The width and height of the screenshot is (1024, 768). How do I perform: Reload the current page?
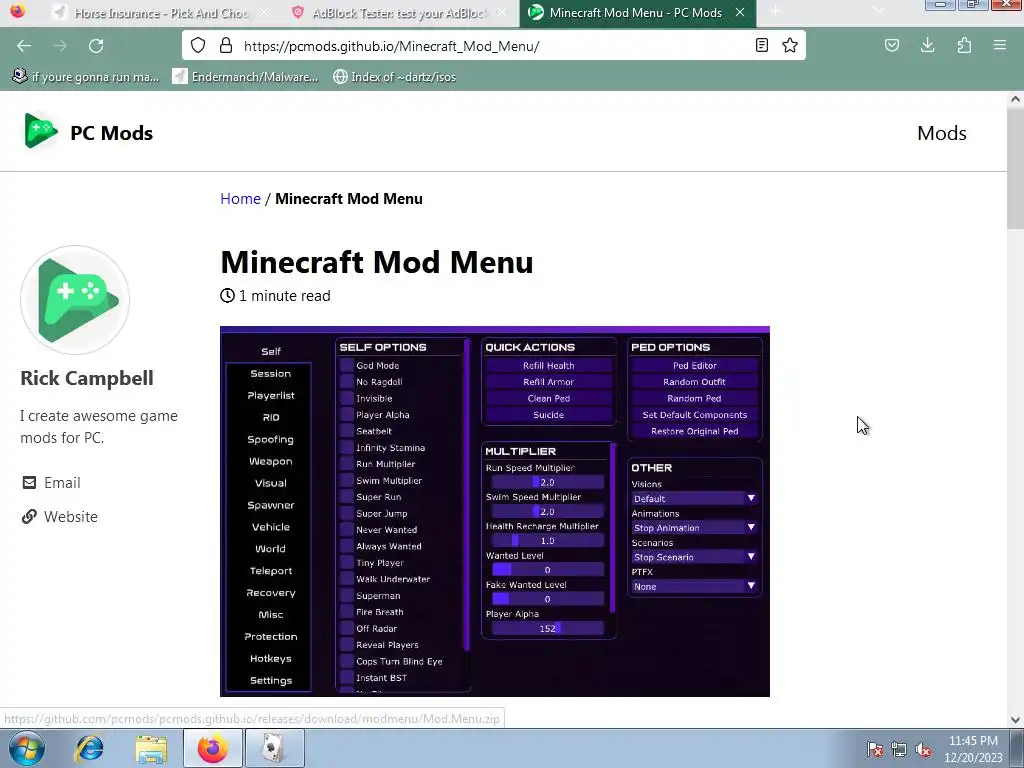[x=96, y=46]
